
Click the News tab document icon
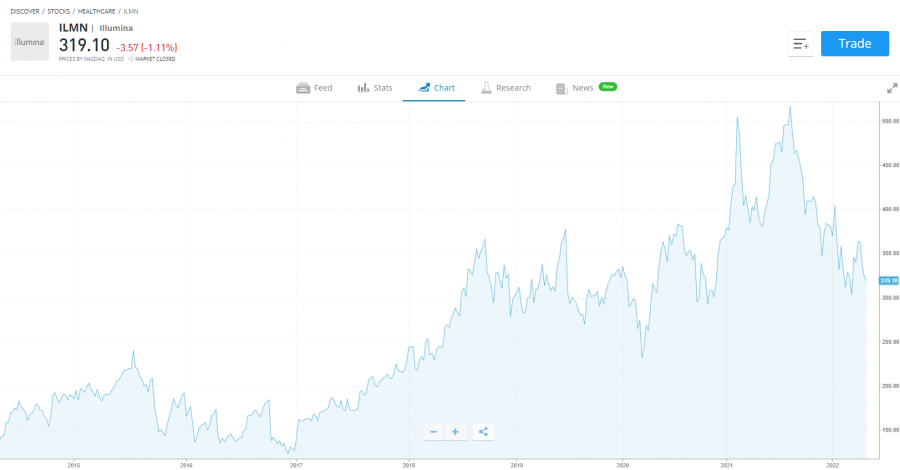point(561,88)
